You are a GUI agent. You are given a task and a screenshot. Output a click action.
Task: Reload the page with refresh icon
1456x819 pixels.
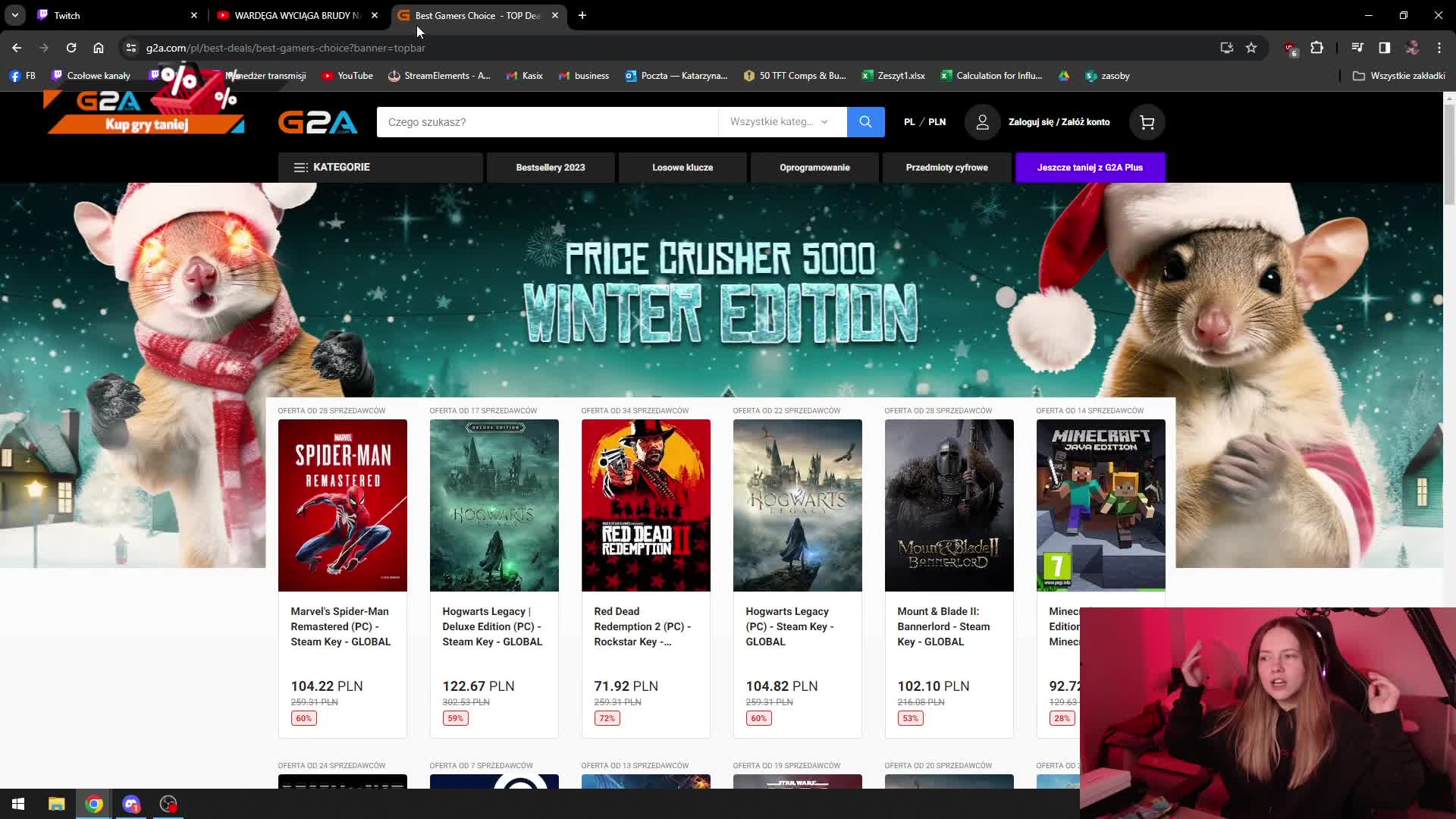[71, 48]
